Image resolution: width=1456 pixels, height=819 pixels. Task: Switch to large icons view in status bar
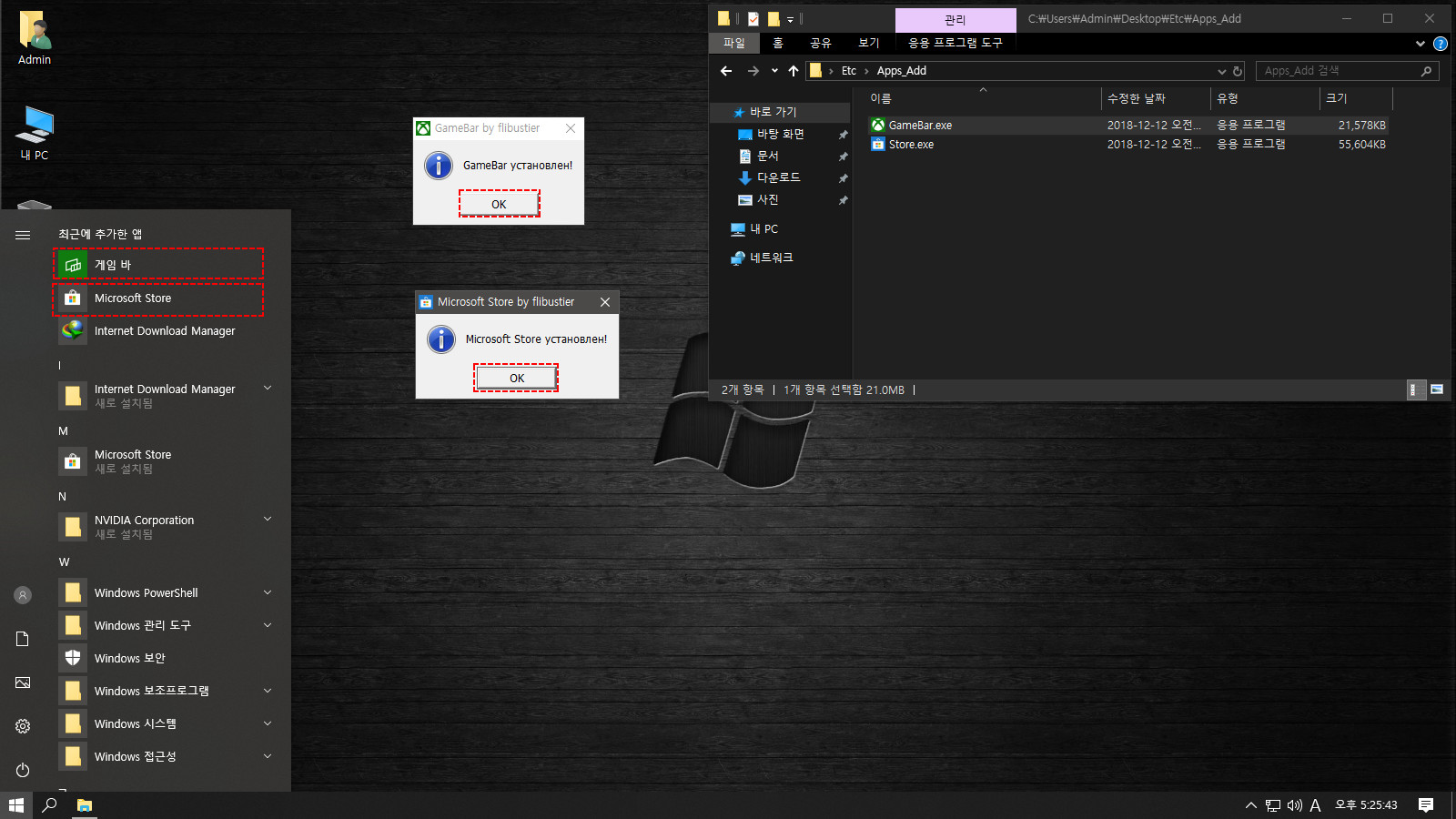(1437, 389)
